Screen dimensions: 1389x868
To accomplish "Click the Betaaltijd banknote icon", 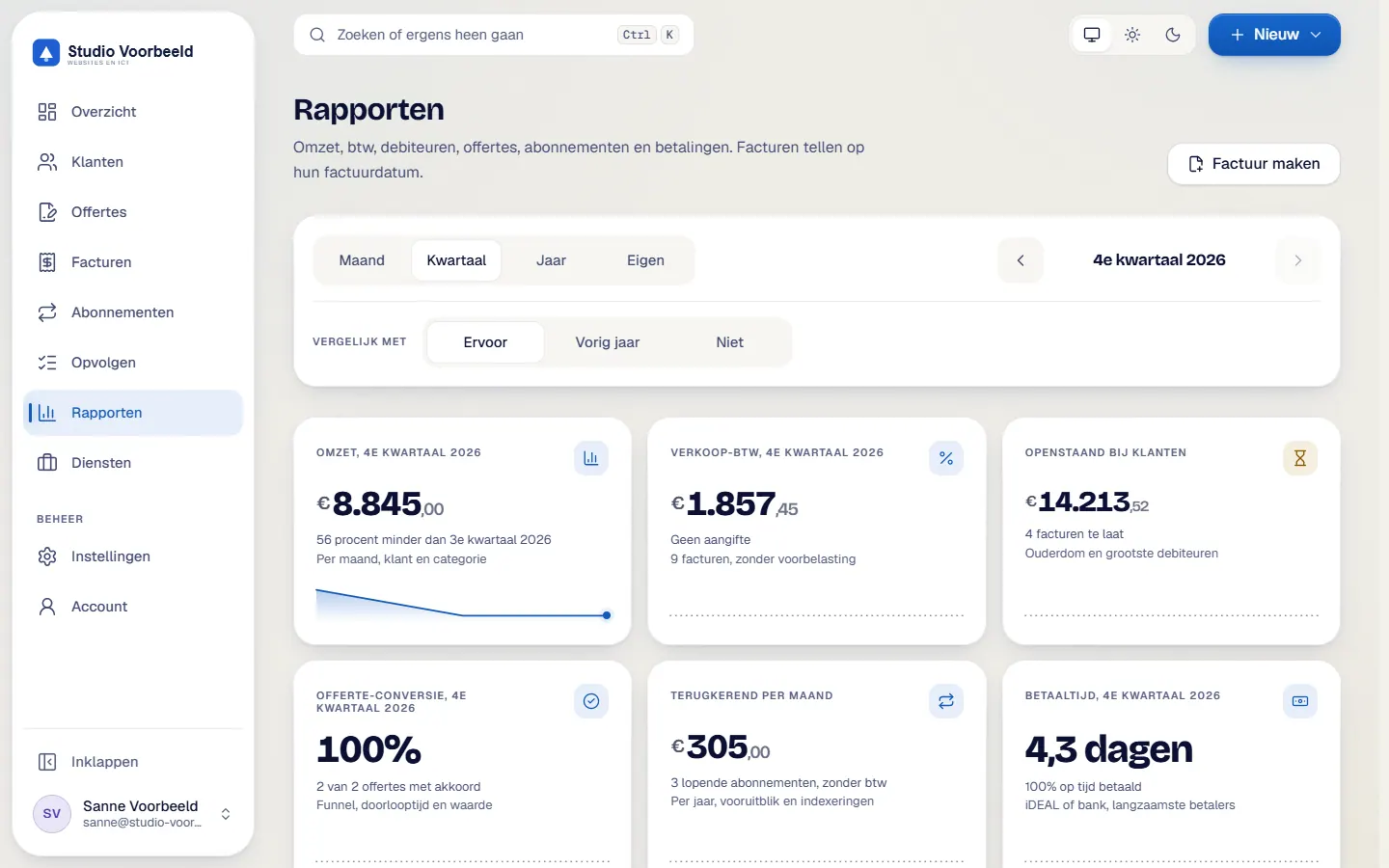I will pos(1300,701).
